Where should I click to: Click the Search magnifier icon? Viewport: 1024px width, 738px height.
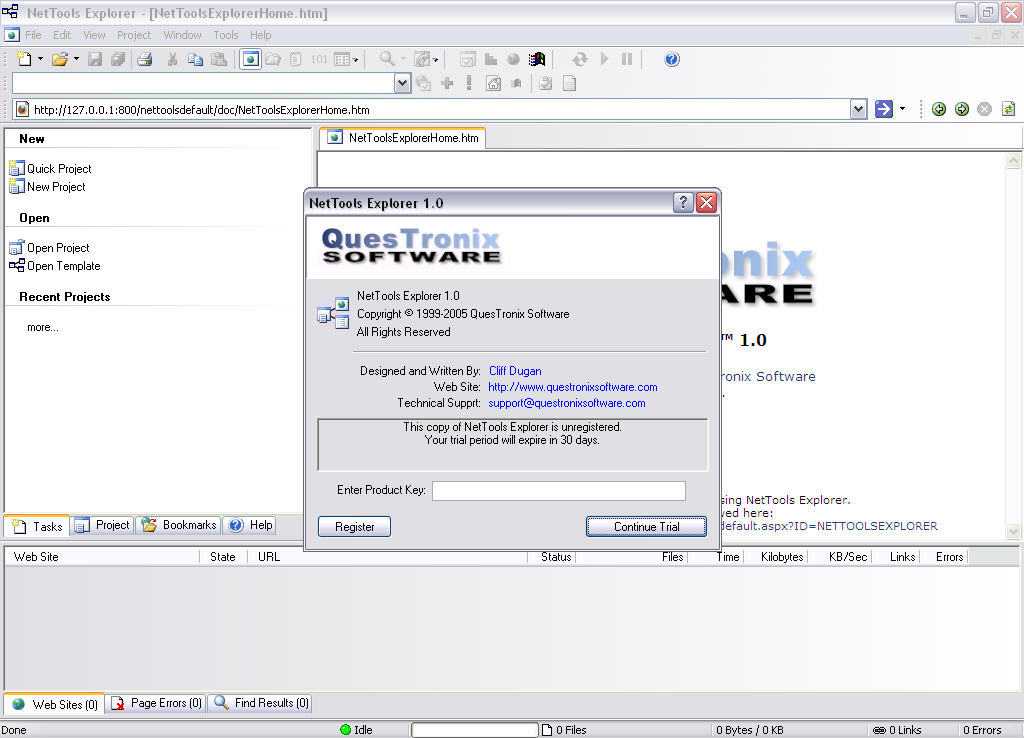pyautogui.click(x=388, y=59)
